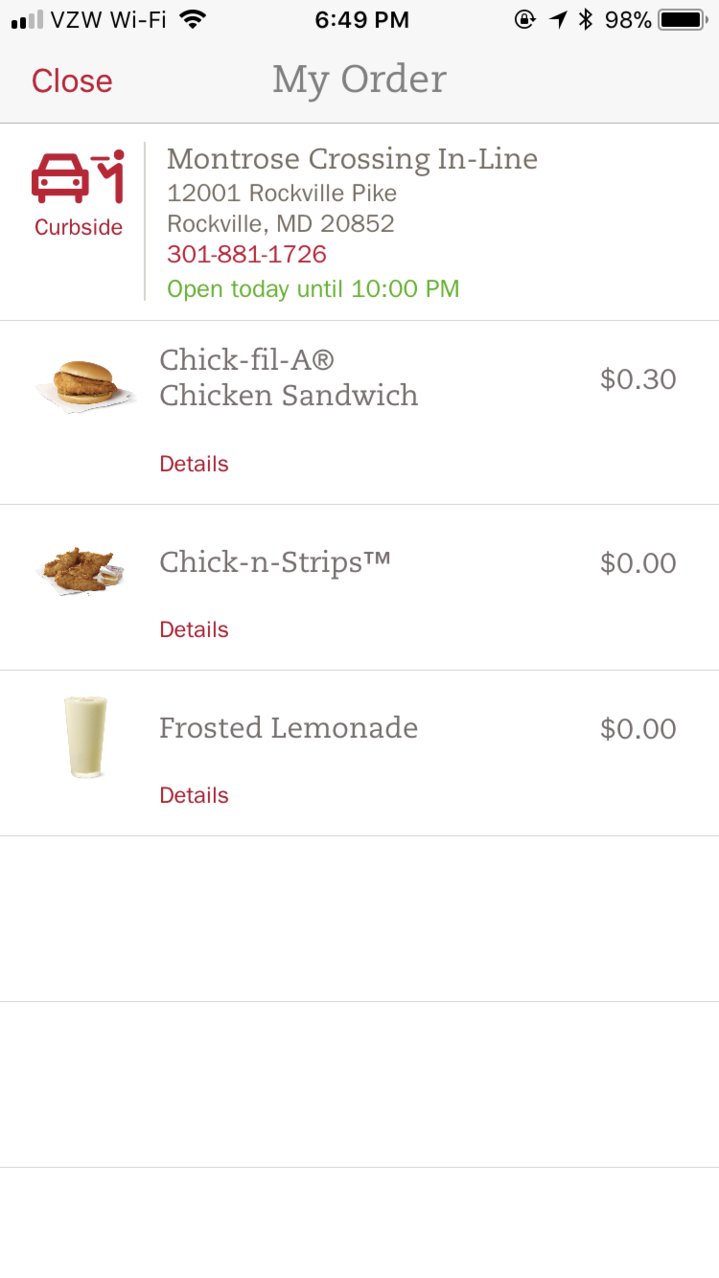Tap the location arrow status icon
This screenshot has height=1278, width=719.
(x=557, y=19)
